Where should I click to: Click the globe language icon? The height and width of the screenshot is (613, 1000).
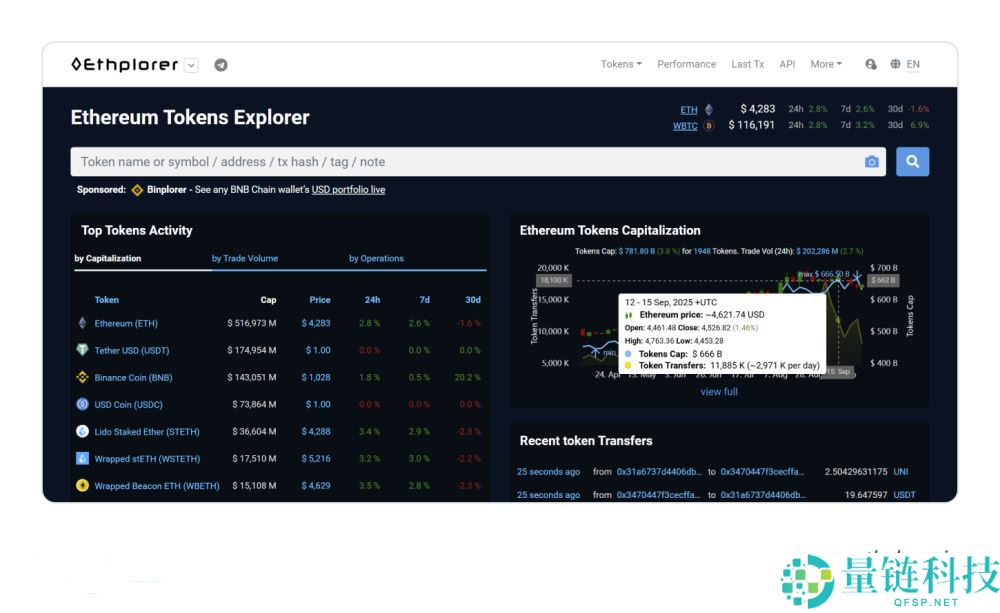click(896, 64)
